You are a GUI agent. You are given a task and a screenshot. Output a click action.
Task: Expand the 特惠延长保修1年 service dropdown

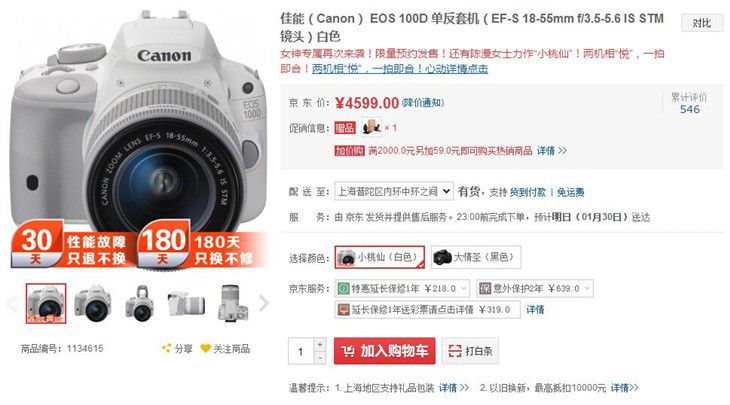402,289
